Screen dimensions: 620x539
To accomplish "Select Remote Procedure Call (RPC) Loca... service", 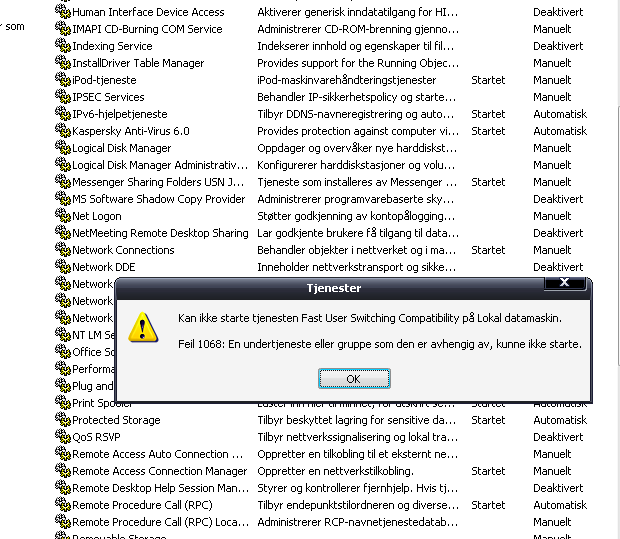I will [x=161, y=522].
